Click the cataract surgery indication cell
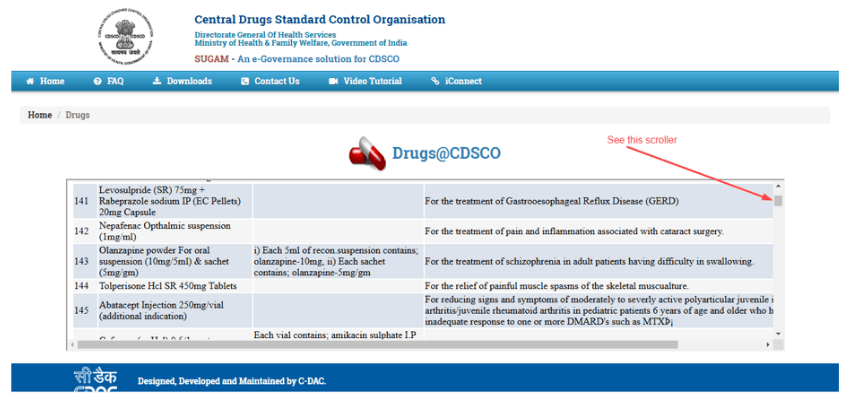850x400 pixels. (598, 231)
